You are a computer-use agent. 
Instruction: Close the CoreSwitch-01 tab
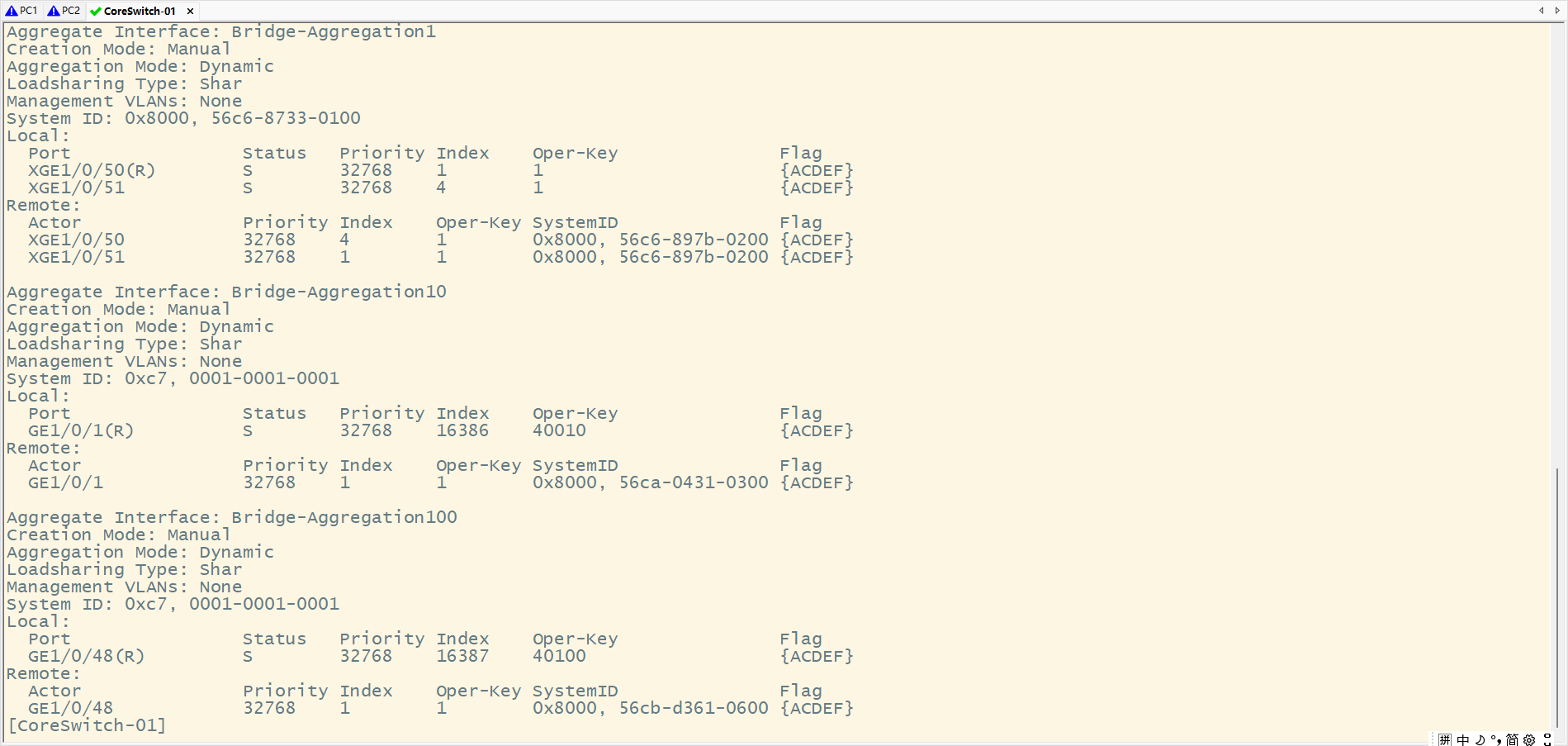point(190,12)
